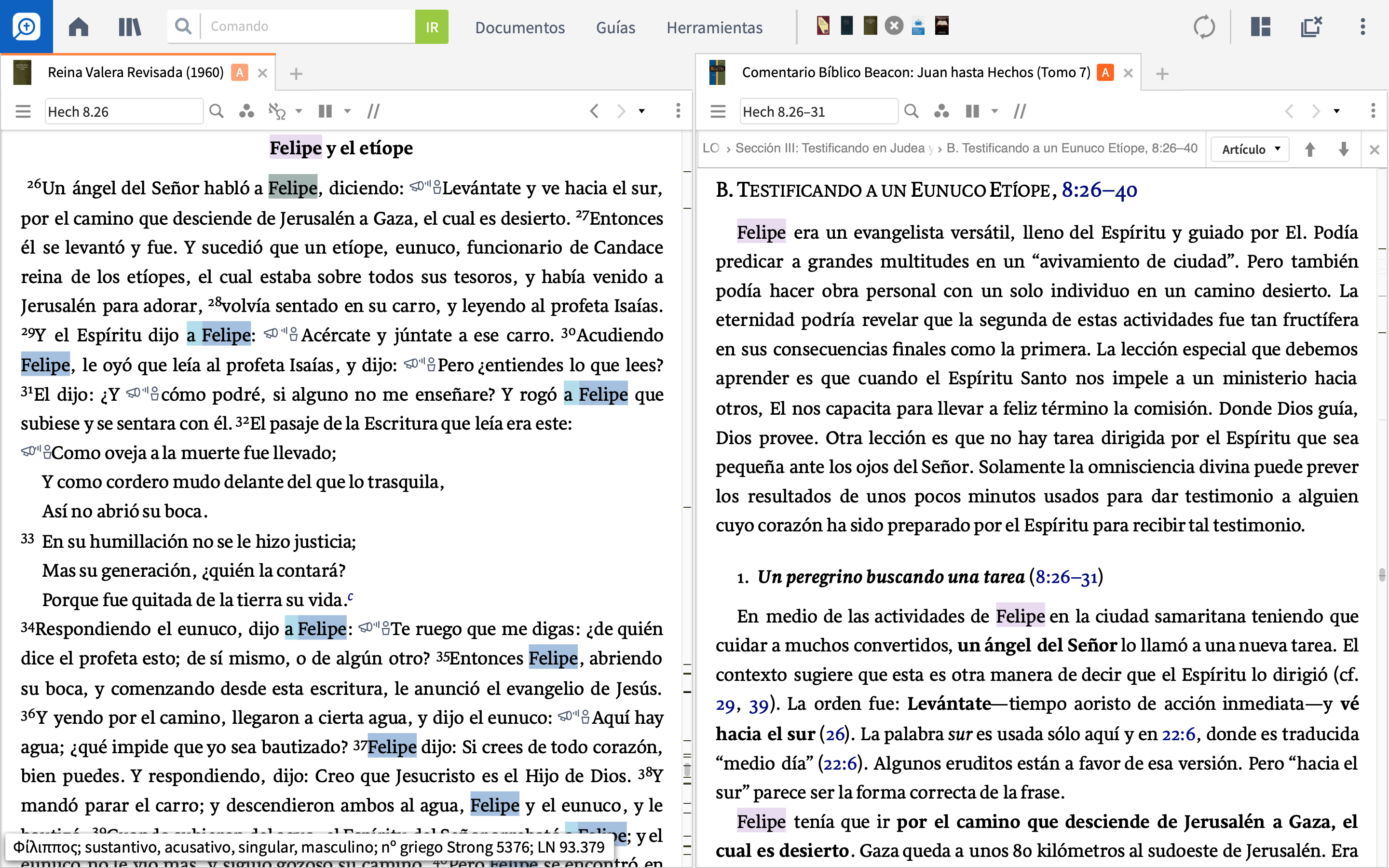Click the Logos application logo button
Image resolution: width=1389 pixels, height=868 pixels.
(27, 27)
